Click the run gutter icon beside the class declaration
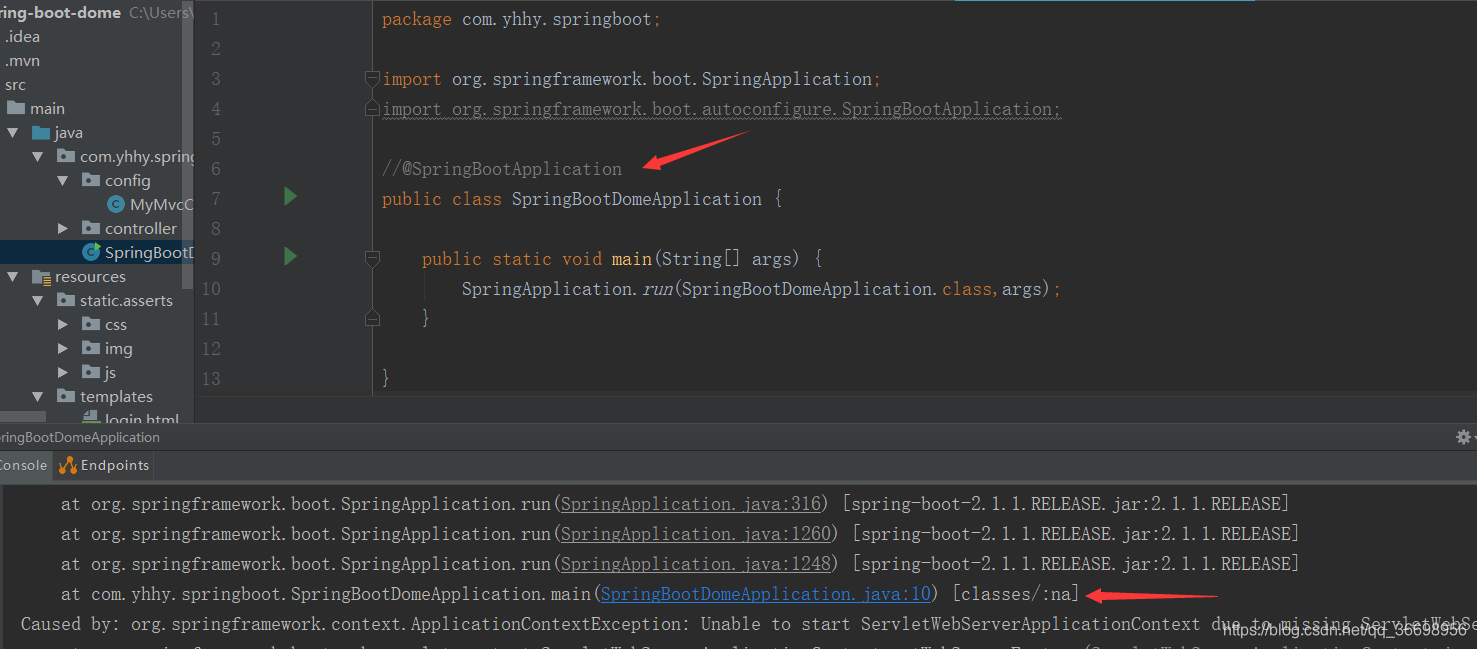This screenshot has width=1477, height=649. pyautogui.click(x=290, y=197)
